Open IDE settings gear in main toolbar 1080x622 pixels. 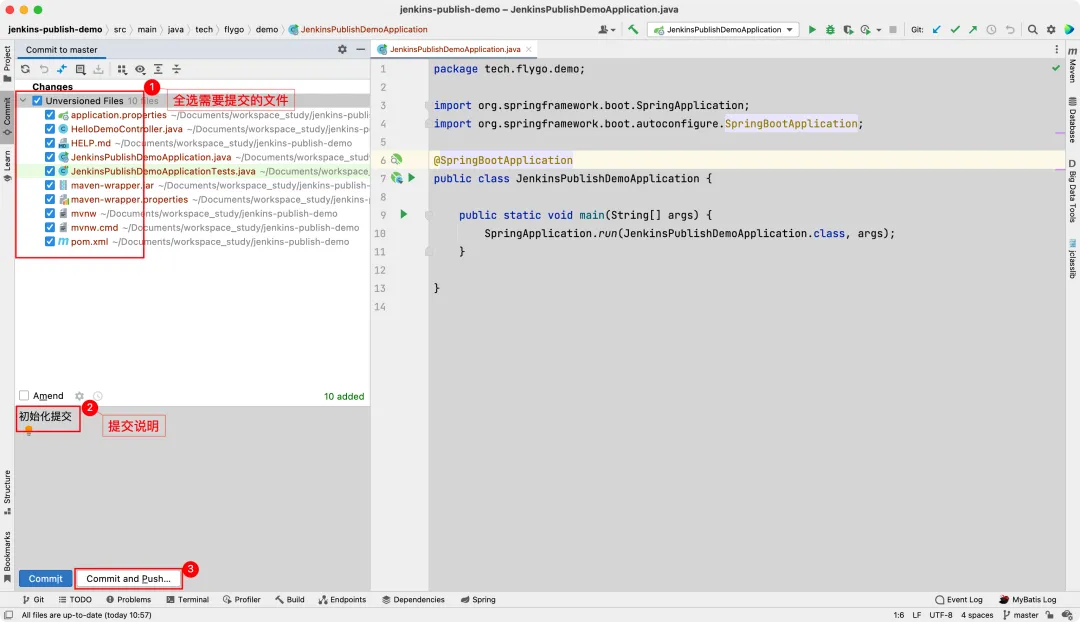(1051, 30)
